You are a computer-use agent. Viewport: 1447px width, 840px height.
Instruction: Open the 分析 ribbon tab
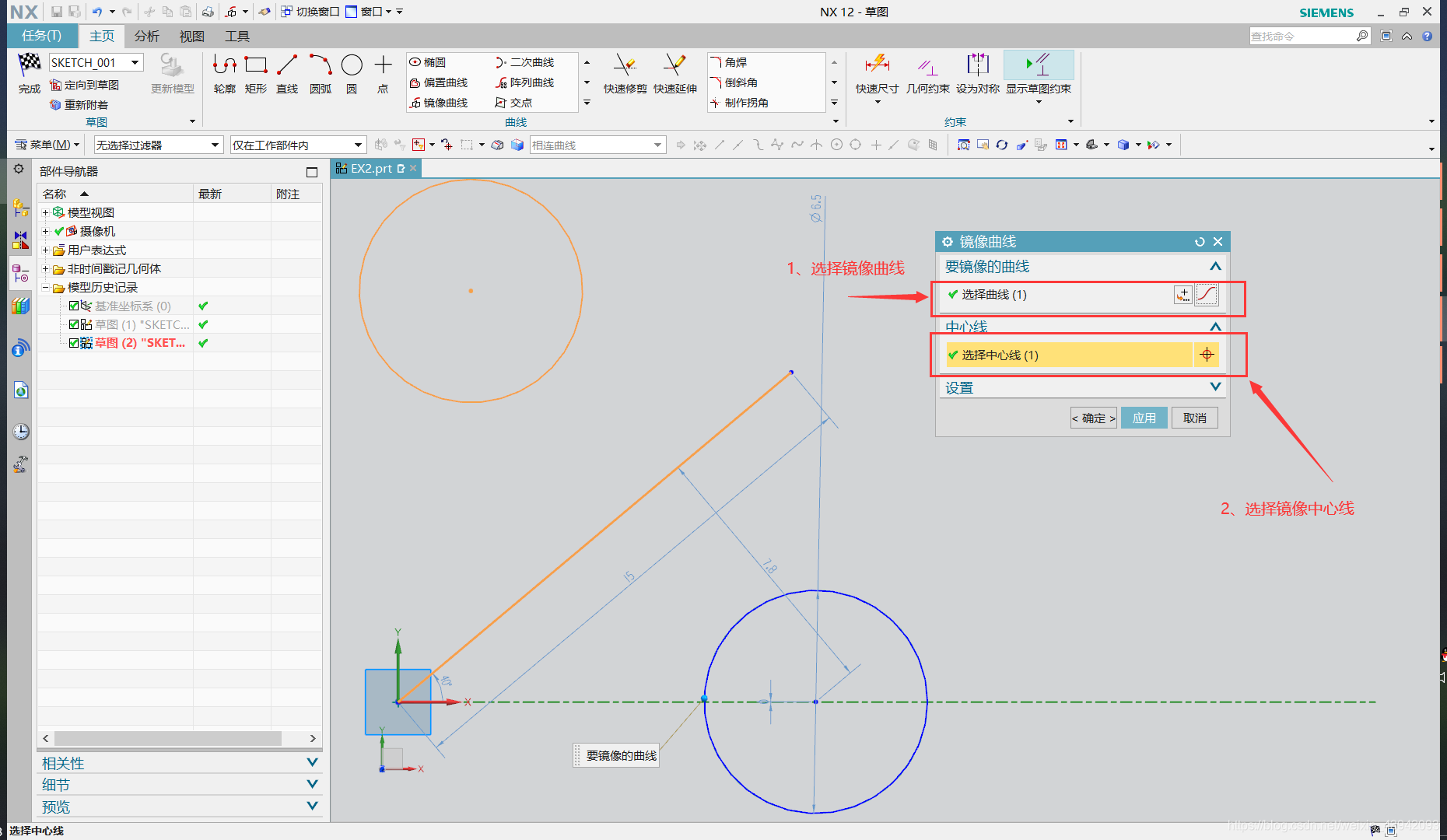pos(146,36)
